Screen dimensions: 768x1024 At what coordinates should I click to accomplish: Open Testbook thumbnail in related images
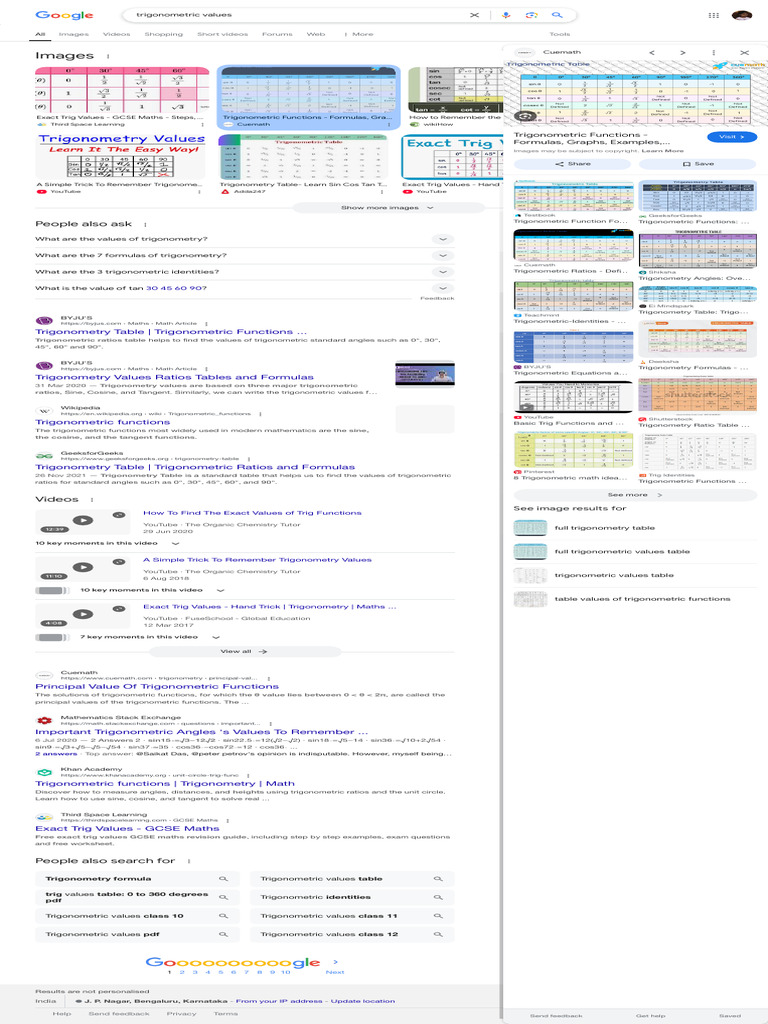tap(573, 196)
